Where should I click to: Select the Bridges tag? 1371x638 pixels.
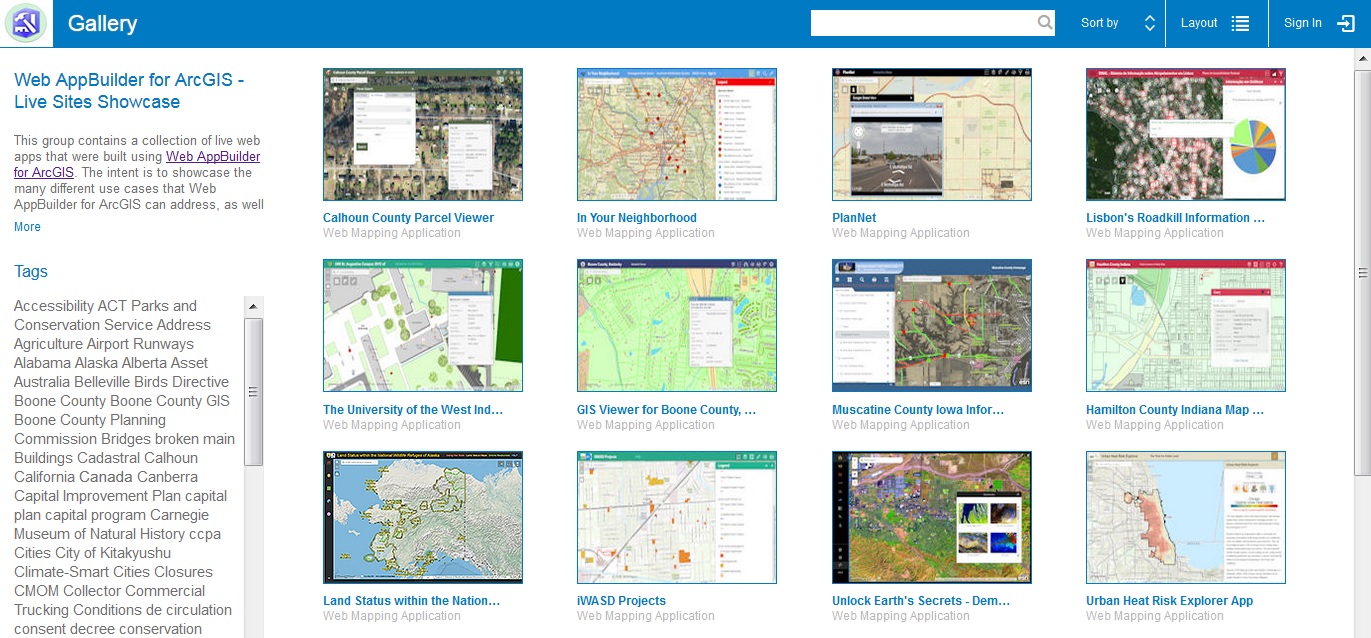124,439
